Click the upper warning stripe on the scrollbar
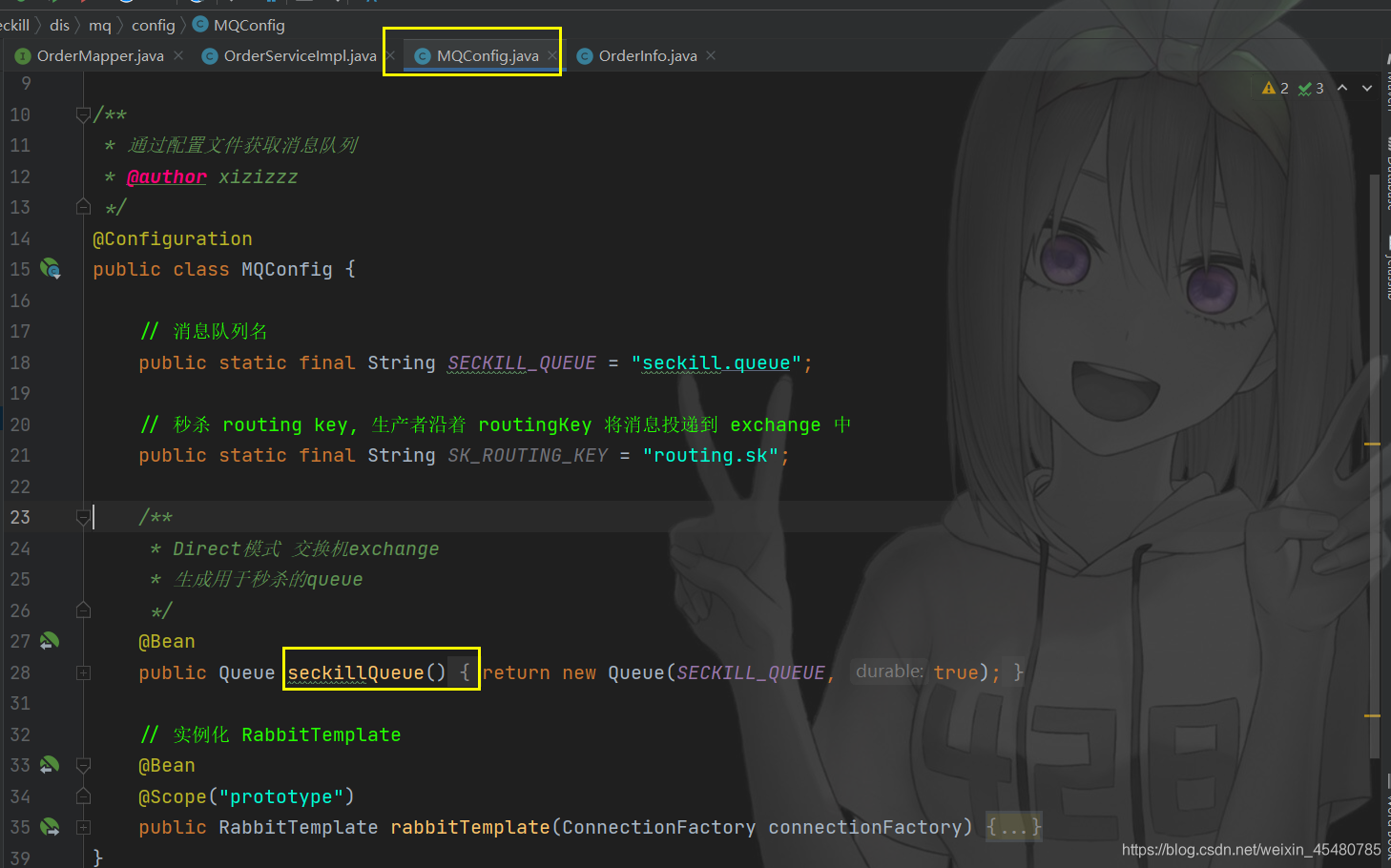This screenshot has height=868, width=1391. pos(1373,444)
